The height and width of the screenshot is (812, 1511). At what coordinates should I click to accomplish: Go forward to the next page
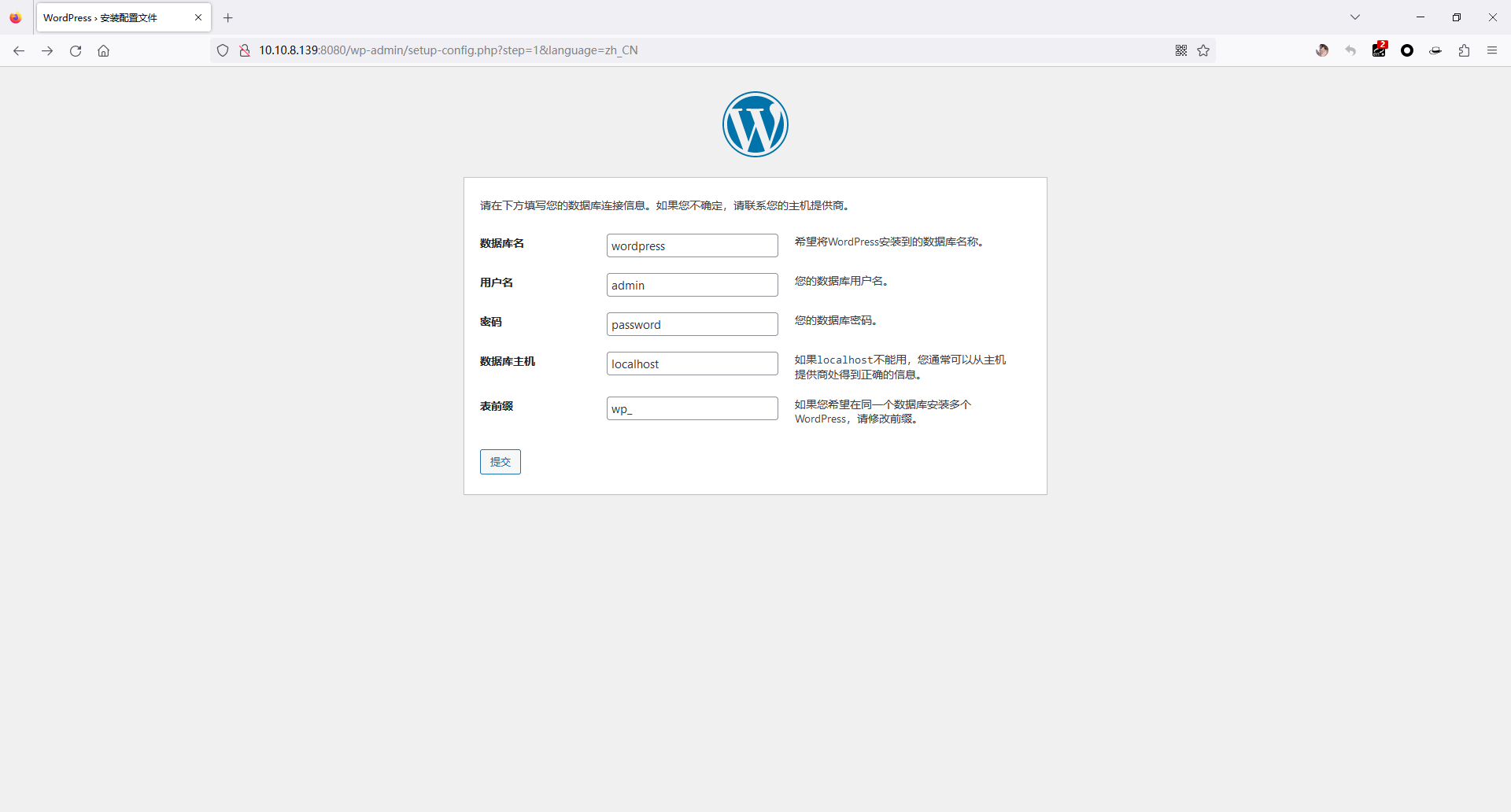[x=47, y=50]
